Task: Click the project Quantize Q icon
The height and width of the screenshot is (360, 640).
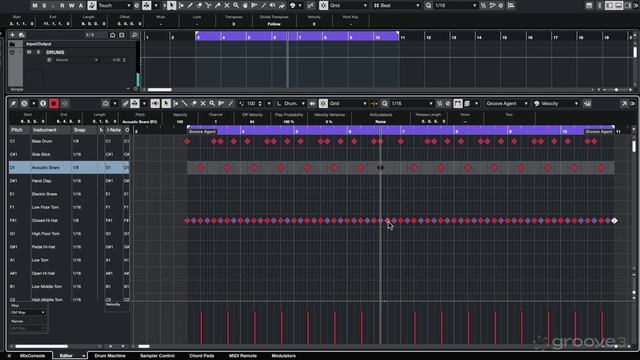Action: [428, 6]
